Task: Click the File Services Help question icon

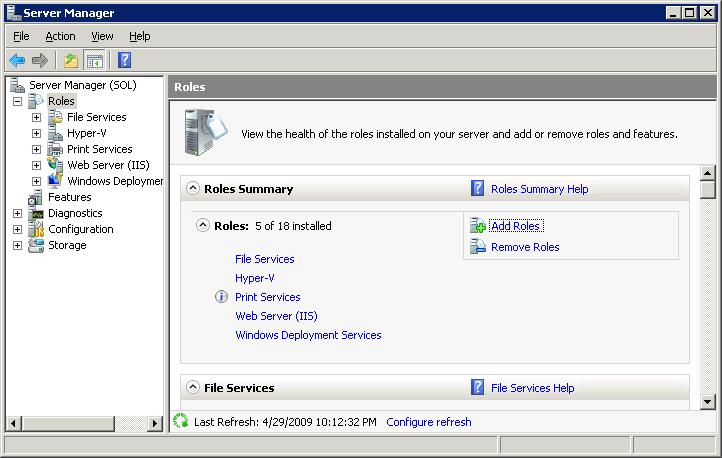Action: [477, 387]
